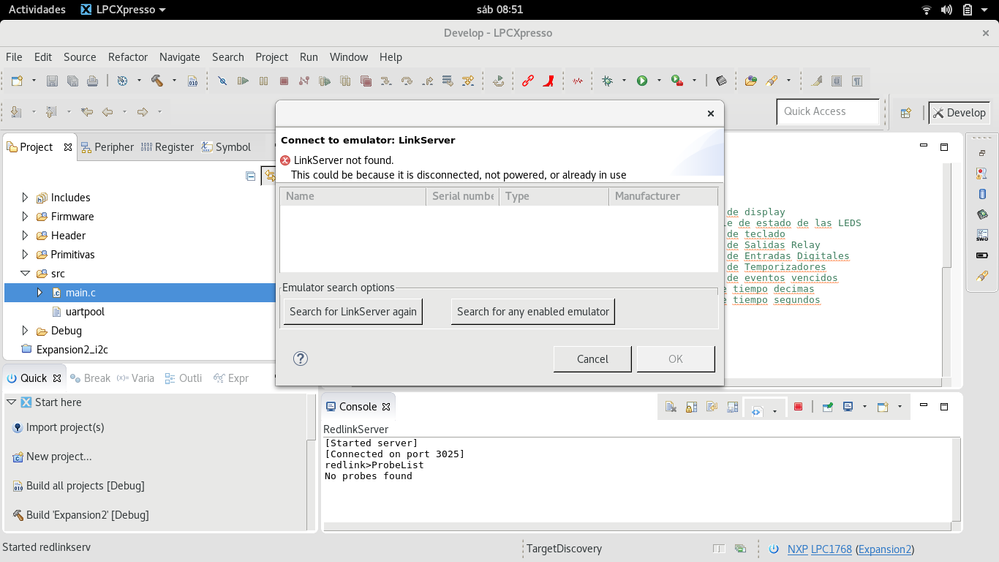Open the Project menu
999x562 pixels.
click(x=271, y=57)
